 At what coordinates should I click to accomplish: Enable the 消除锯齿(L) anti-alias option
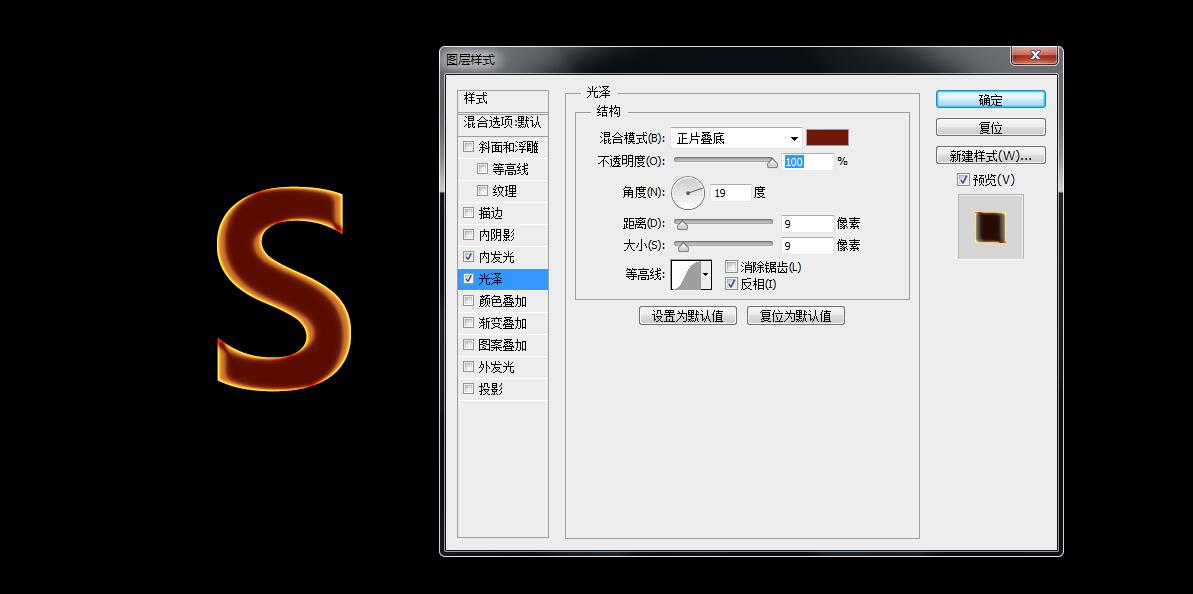[x=732, y=265]
